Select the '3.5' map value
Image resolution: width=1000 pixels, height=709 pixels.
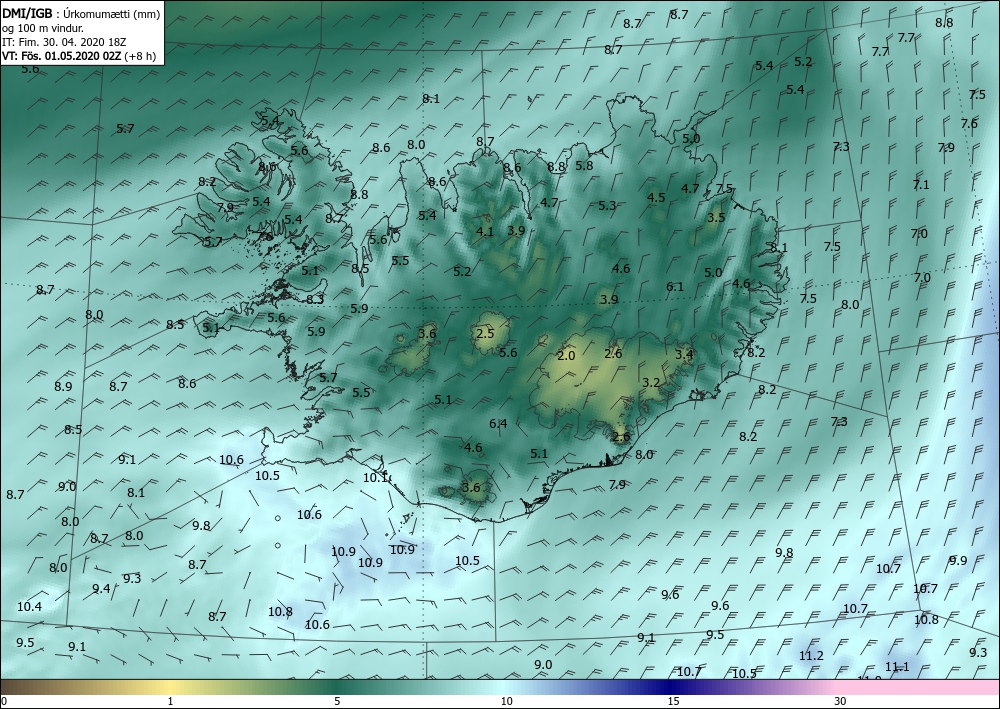click(716, 217)
